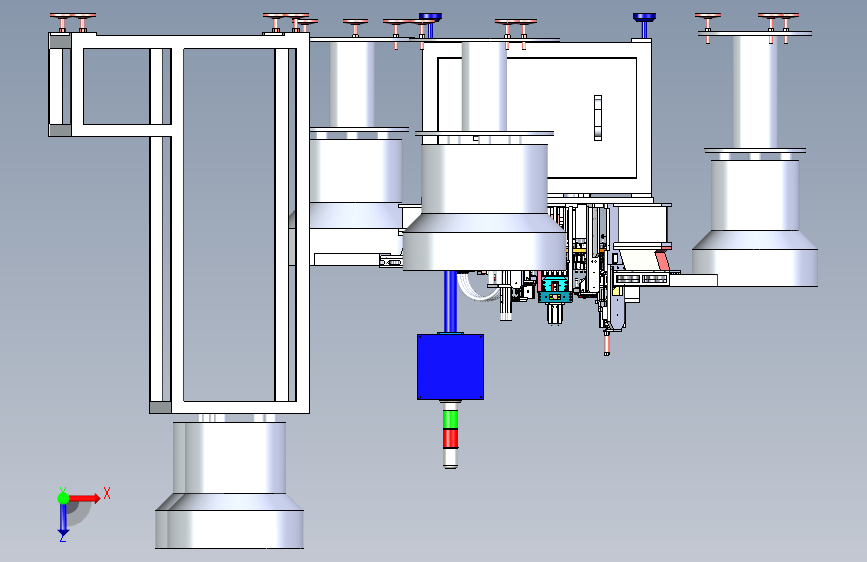Click the green segment of the signal tower light

pos(451,420)
